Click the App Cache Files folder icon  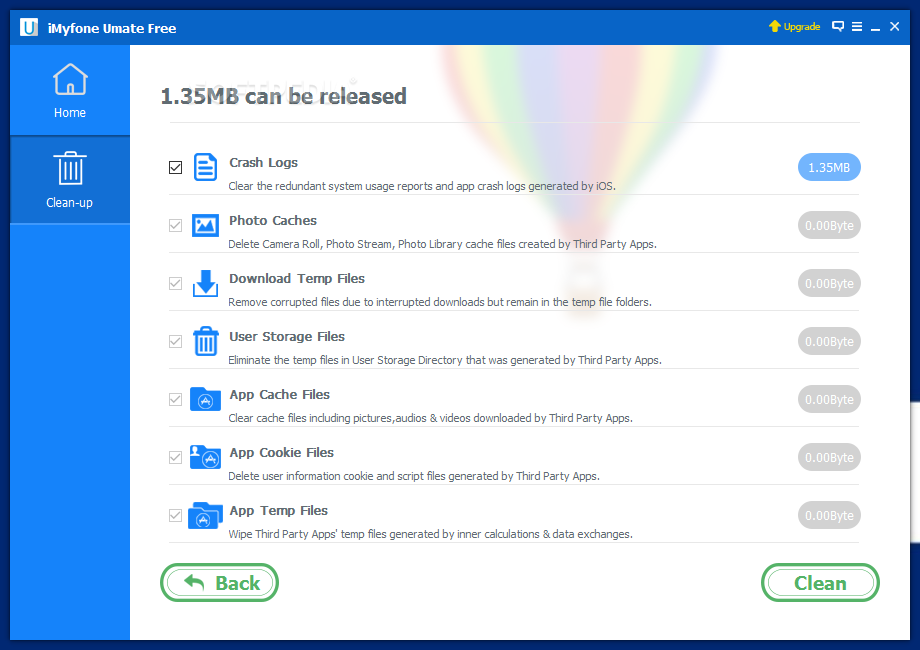[205, 399]
